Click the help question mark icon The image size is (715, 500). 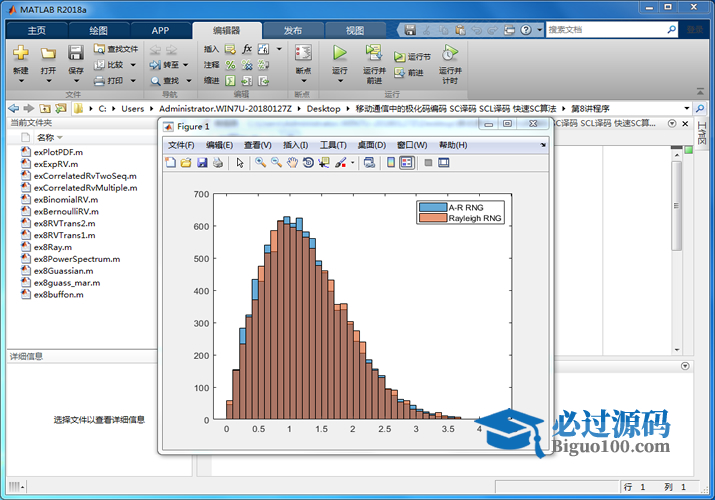coord(526,30)
